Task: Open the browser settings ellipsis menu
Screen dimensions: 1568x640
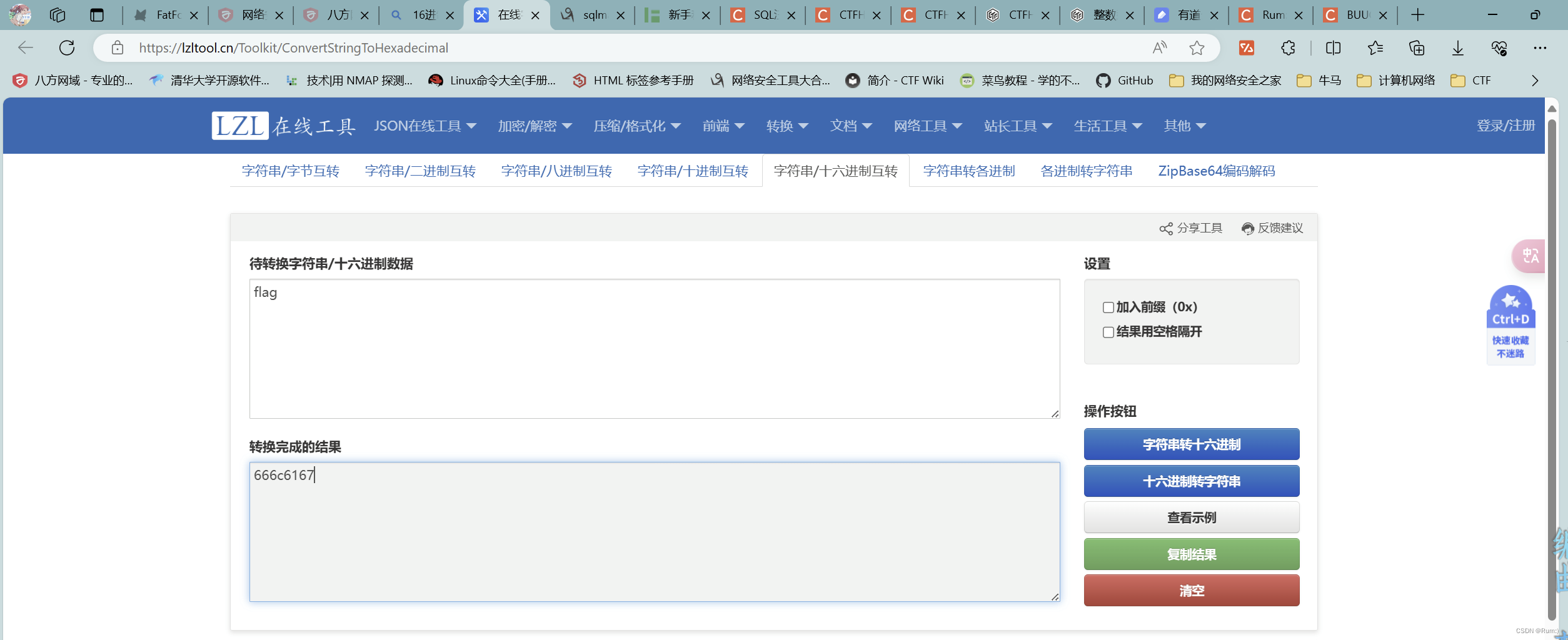Action: coord(1540,47)
